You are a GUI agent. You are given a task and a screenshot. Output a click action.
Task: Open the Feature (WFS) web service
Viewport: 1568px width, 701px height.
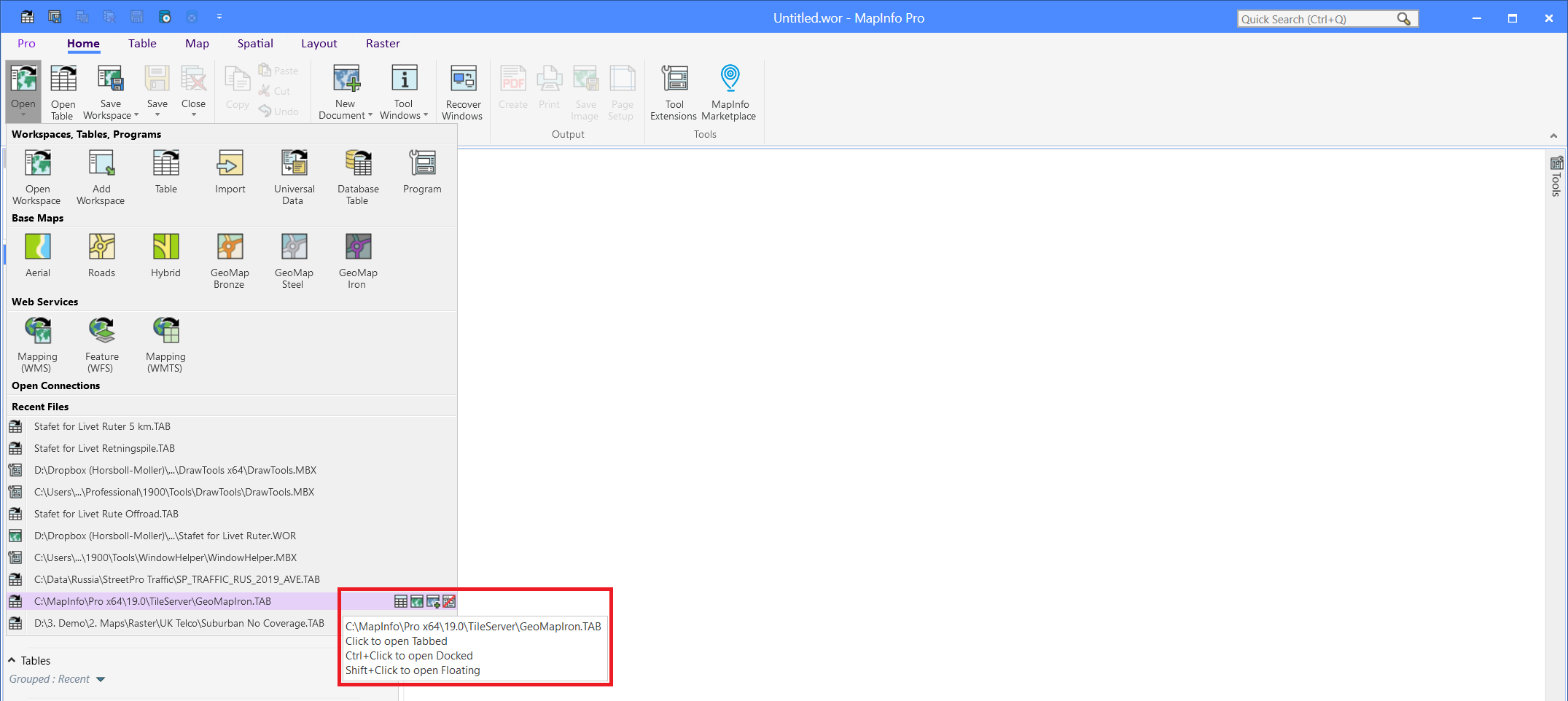pos(101,331)
